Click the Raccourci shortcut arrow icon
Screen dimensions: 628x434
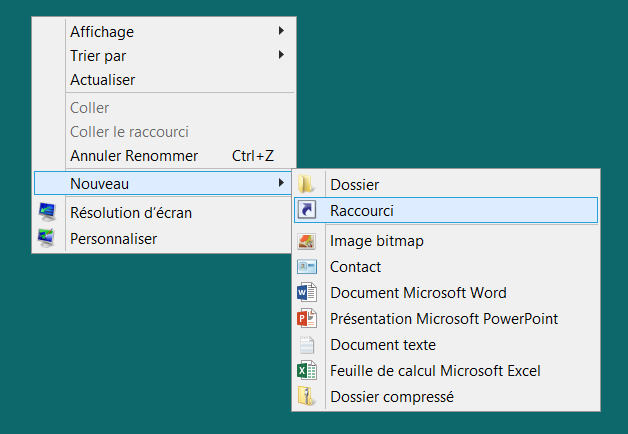pyautogui.click(x=307, y=210)
